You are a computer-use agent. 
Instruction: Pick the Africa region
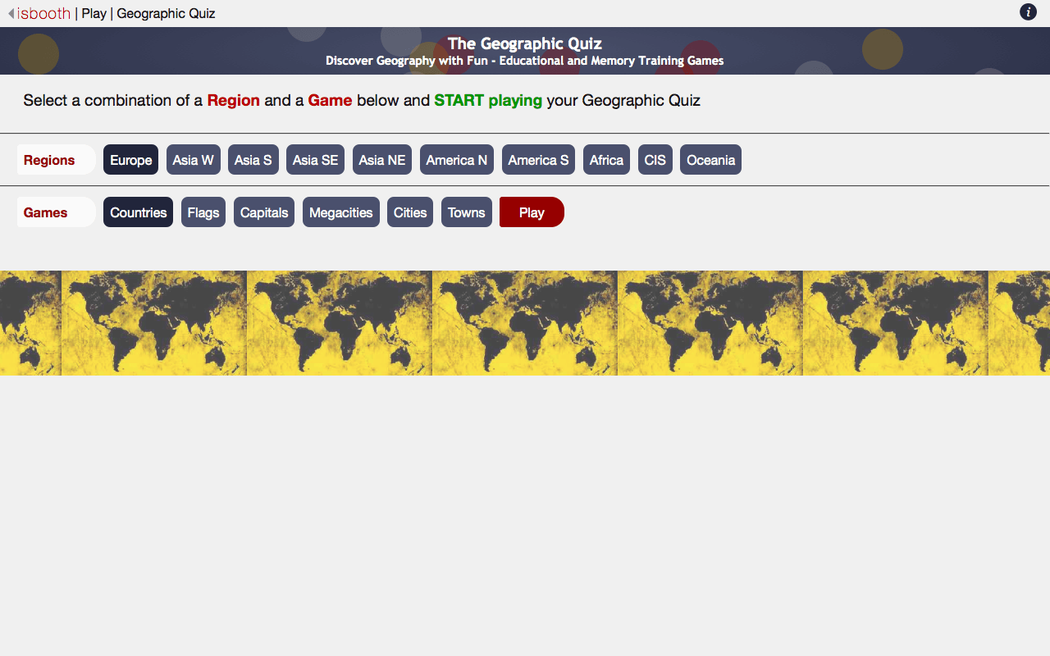(606, 160)
